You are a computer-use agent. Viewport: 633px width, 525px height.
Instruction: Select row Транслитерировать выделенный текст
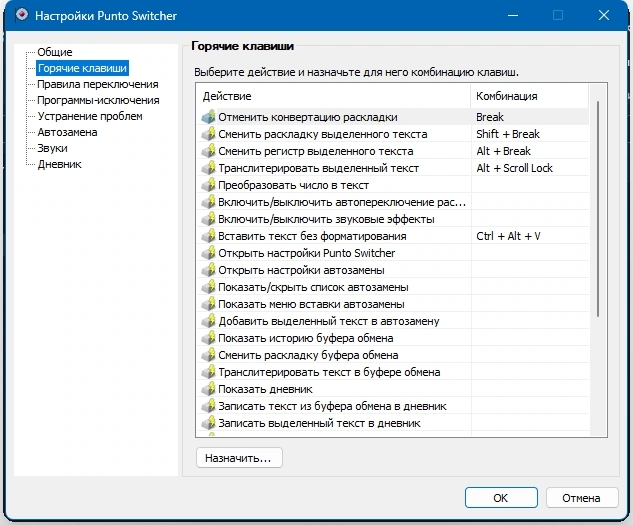click(x=392, y=168)
